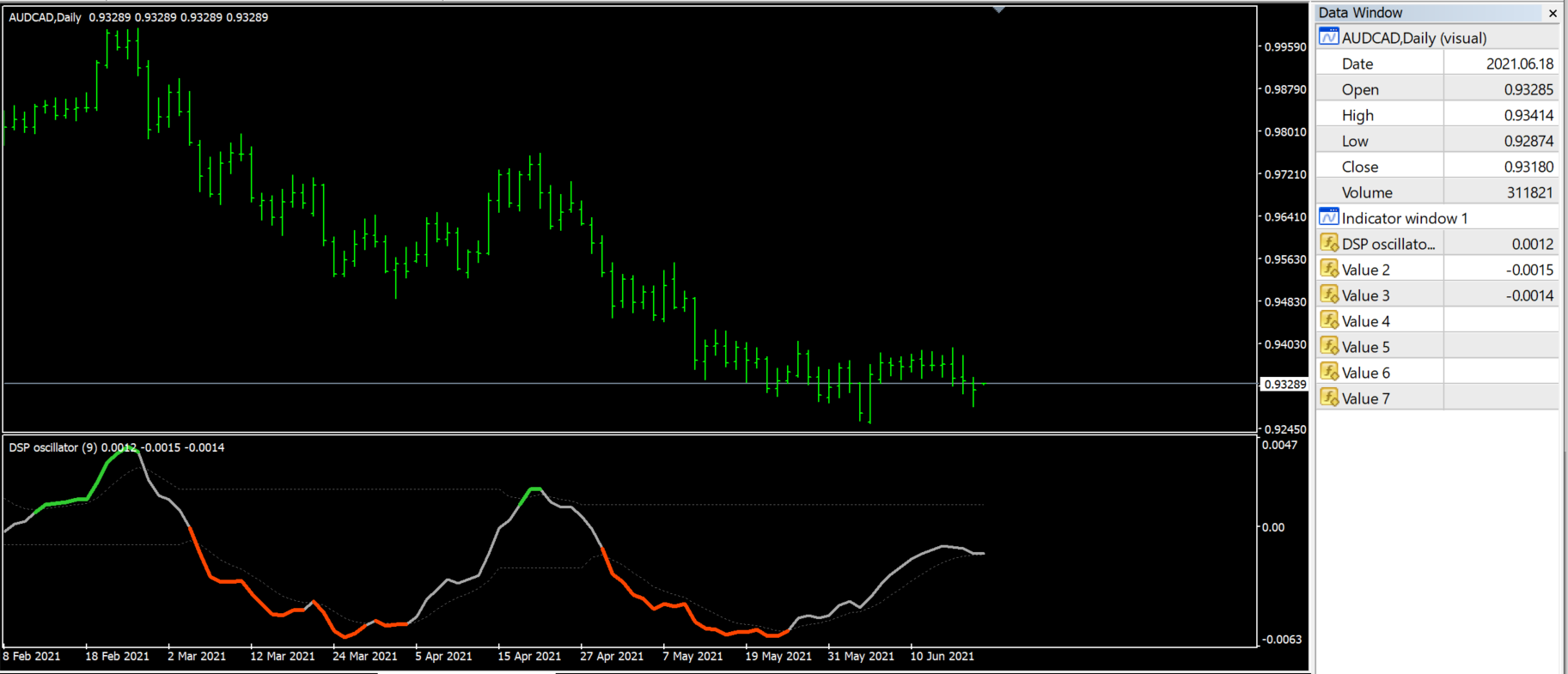Click the Volume label in Data Window

[1367, 192]
